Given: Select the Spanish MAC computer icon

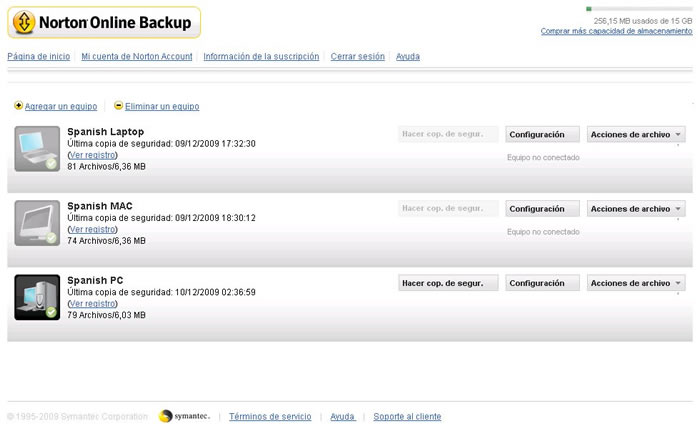Looking at the screenshot, I should pos(37,223).
